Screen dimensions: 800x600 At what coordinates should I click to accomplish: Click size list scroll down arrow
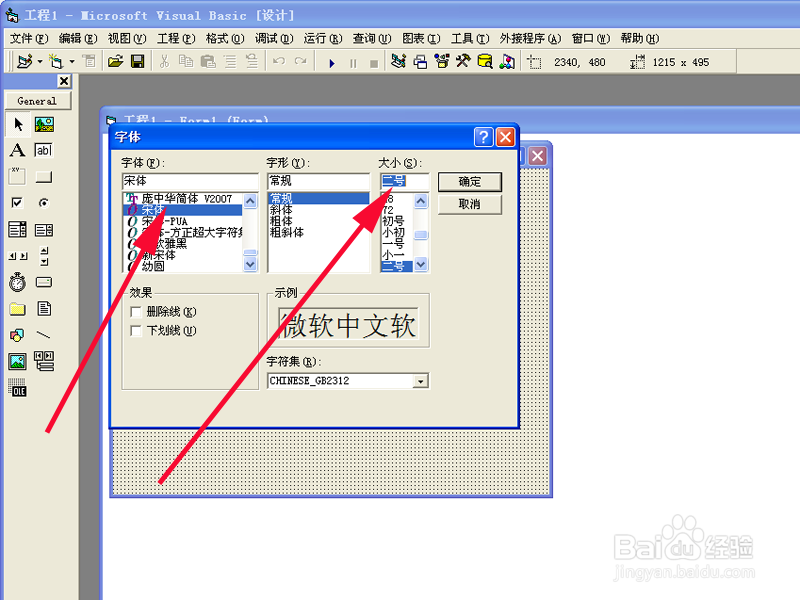(420, 264)
